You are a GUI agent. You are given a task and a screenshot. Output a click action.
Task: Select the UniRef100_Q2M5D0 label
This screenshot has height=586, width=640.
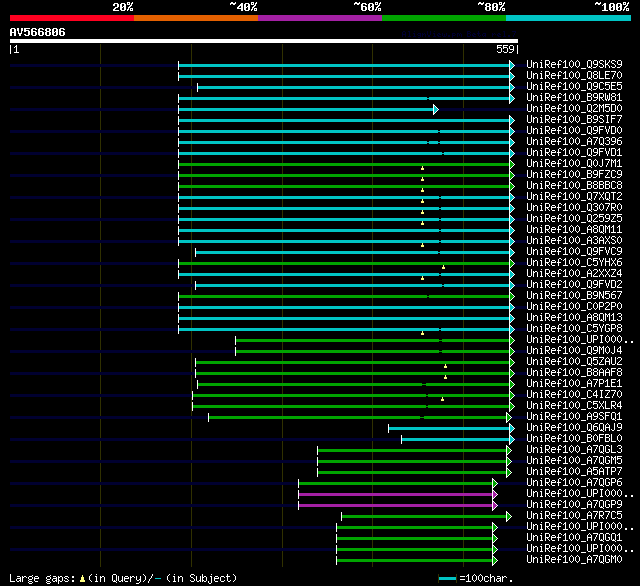tap(574, 109)
